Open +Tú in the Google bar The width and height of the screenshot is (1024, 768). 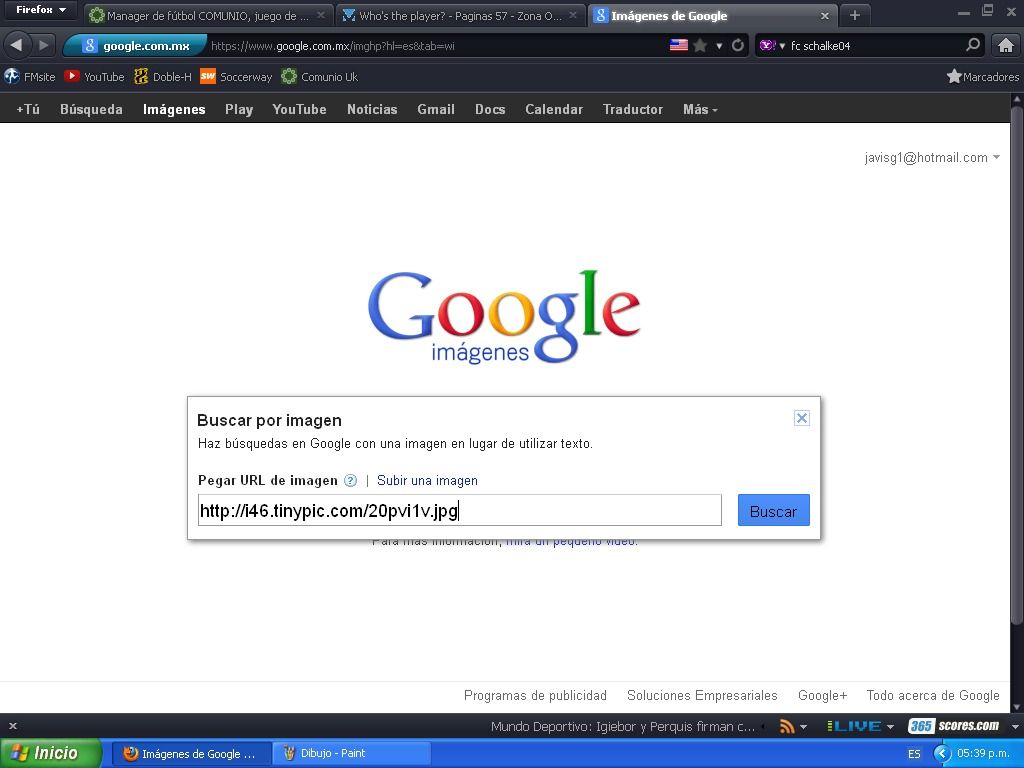click(x=28, y=110)
